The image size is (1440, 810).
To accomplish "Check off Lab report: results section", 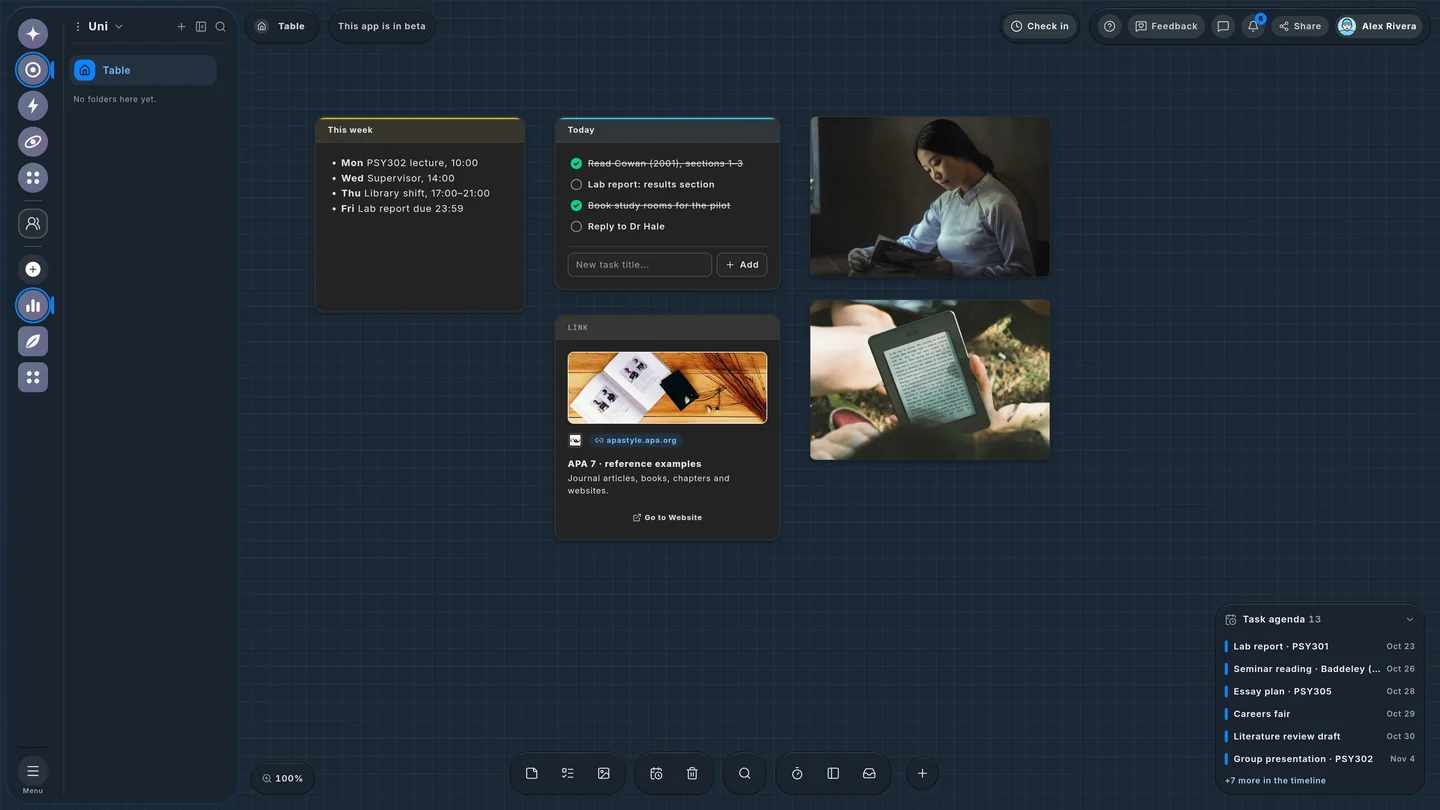I will tap(576, 185).
